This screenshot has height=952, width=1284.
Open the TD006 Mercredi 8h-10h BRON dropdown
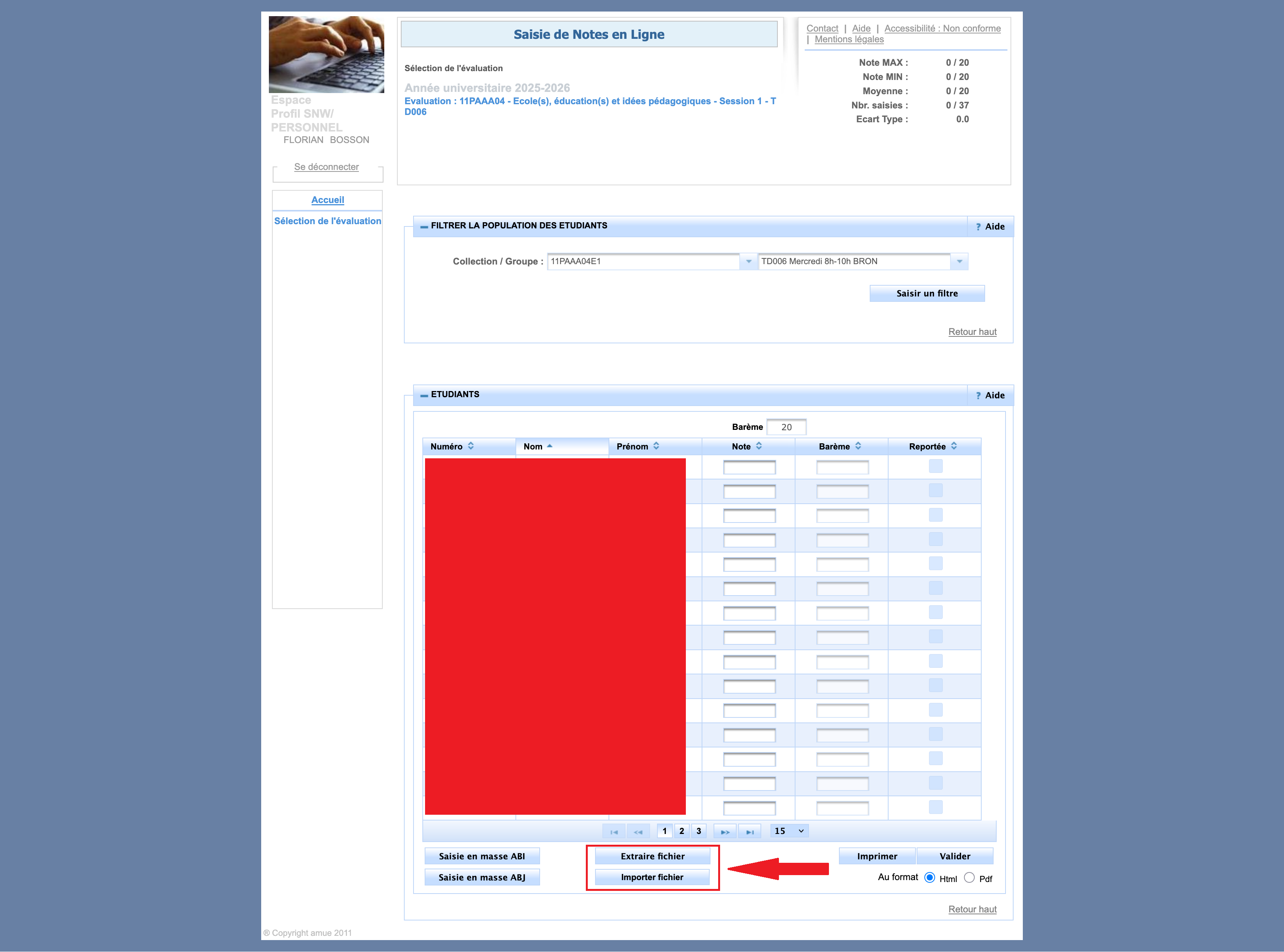pyautogui.click(x=959, y=261)
